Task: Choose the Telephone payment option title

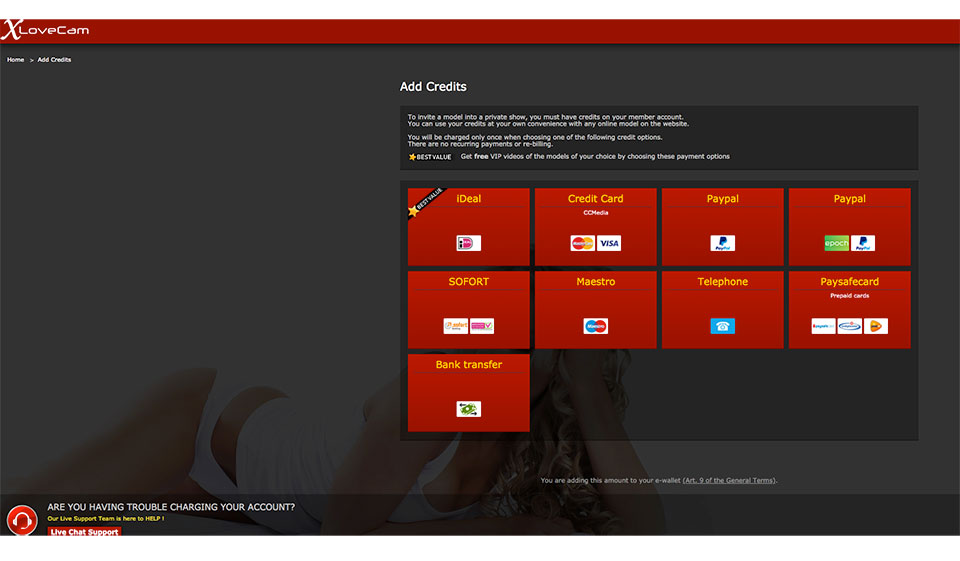Action: click(x=722, y=282)
